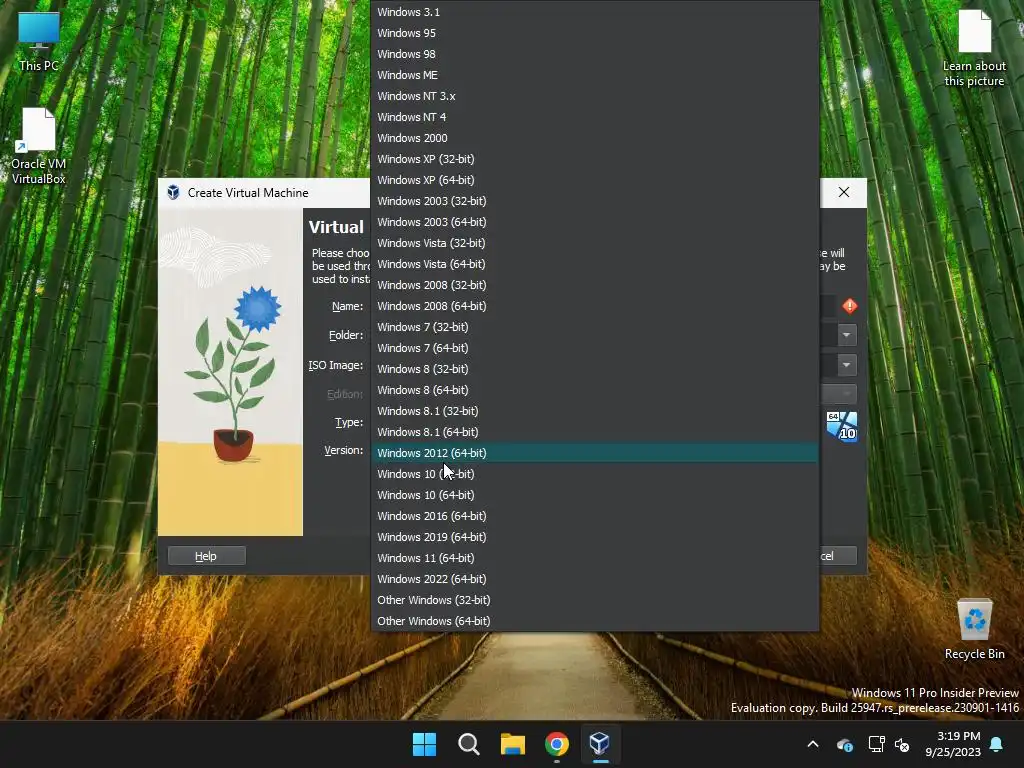
Task: Pick Windows 2022 (64-bit)
Action: (594, 579)
